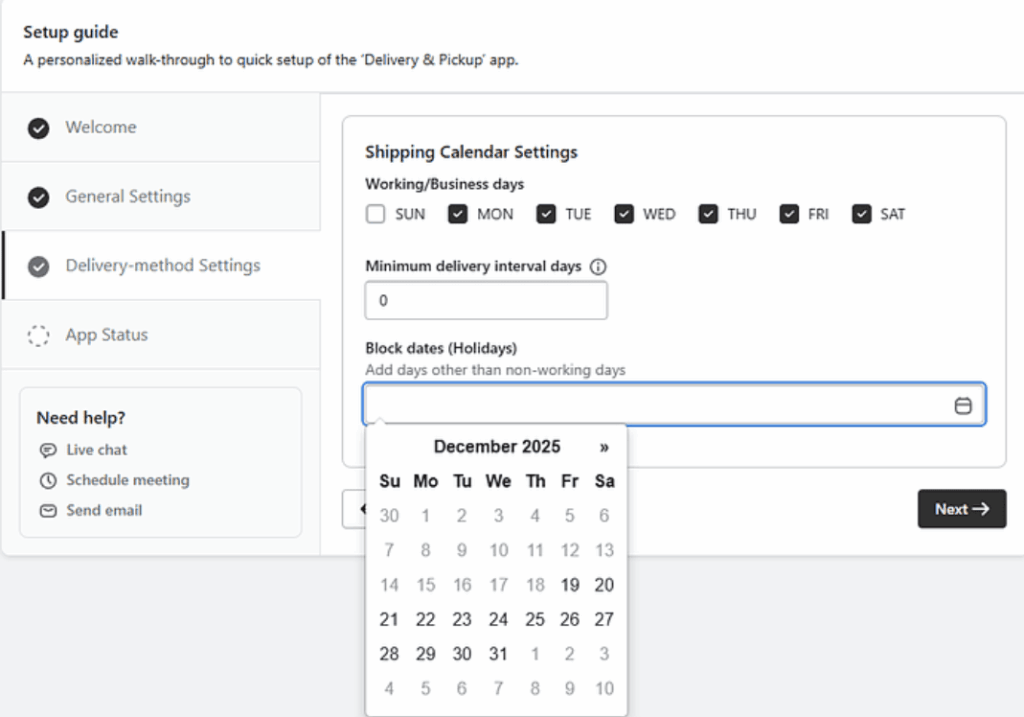Screen dimensions: 1024x717
Task: Click the Welcome step checkmark icon
Action: 39,128
